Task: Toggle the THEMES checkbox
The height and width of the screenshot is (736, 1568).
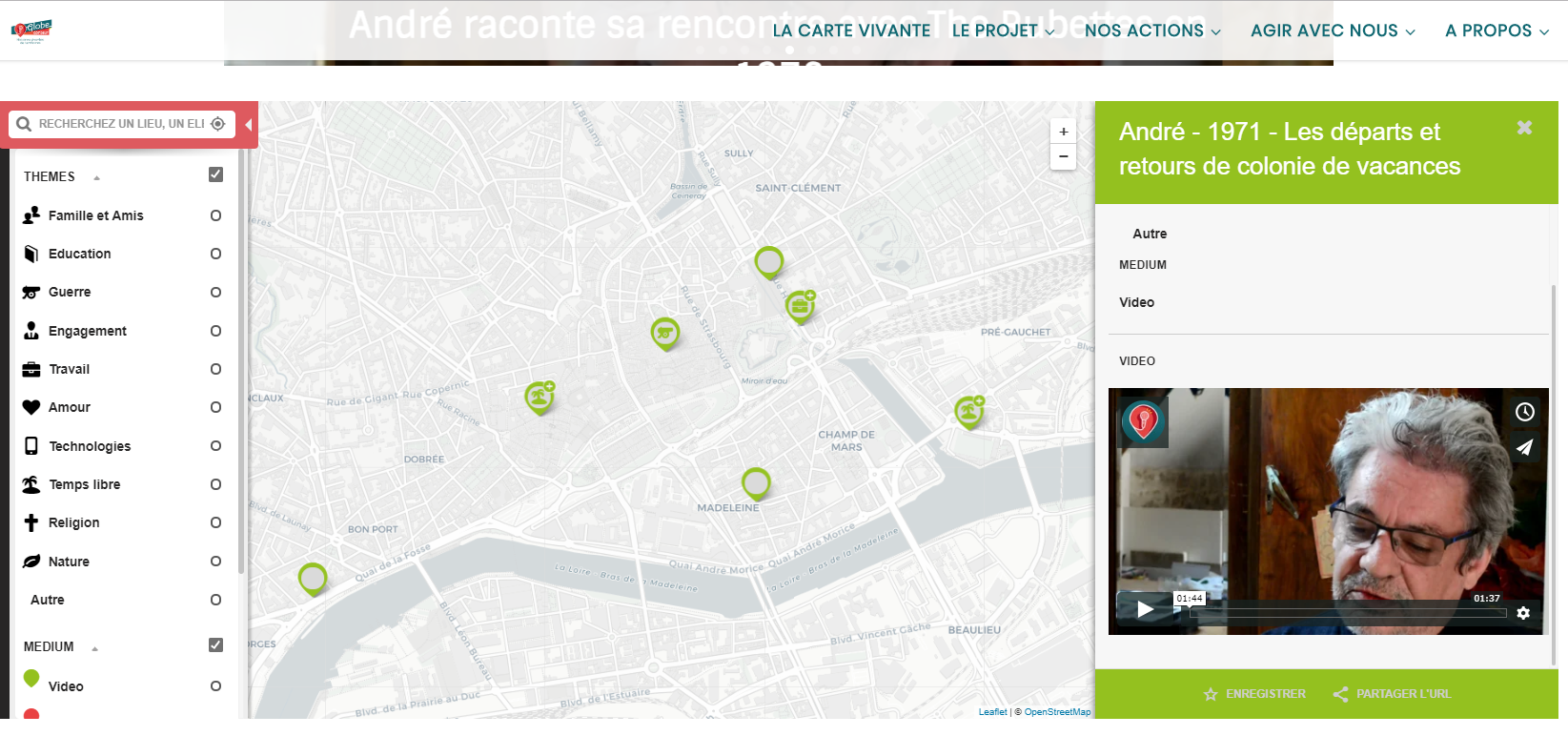Action: point(215,174)
